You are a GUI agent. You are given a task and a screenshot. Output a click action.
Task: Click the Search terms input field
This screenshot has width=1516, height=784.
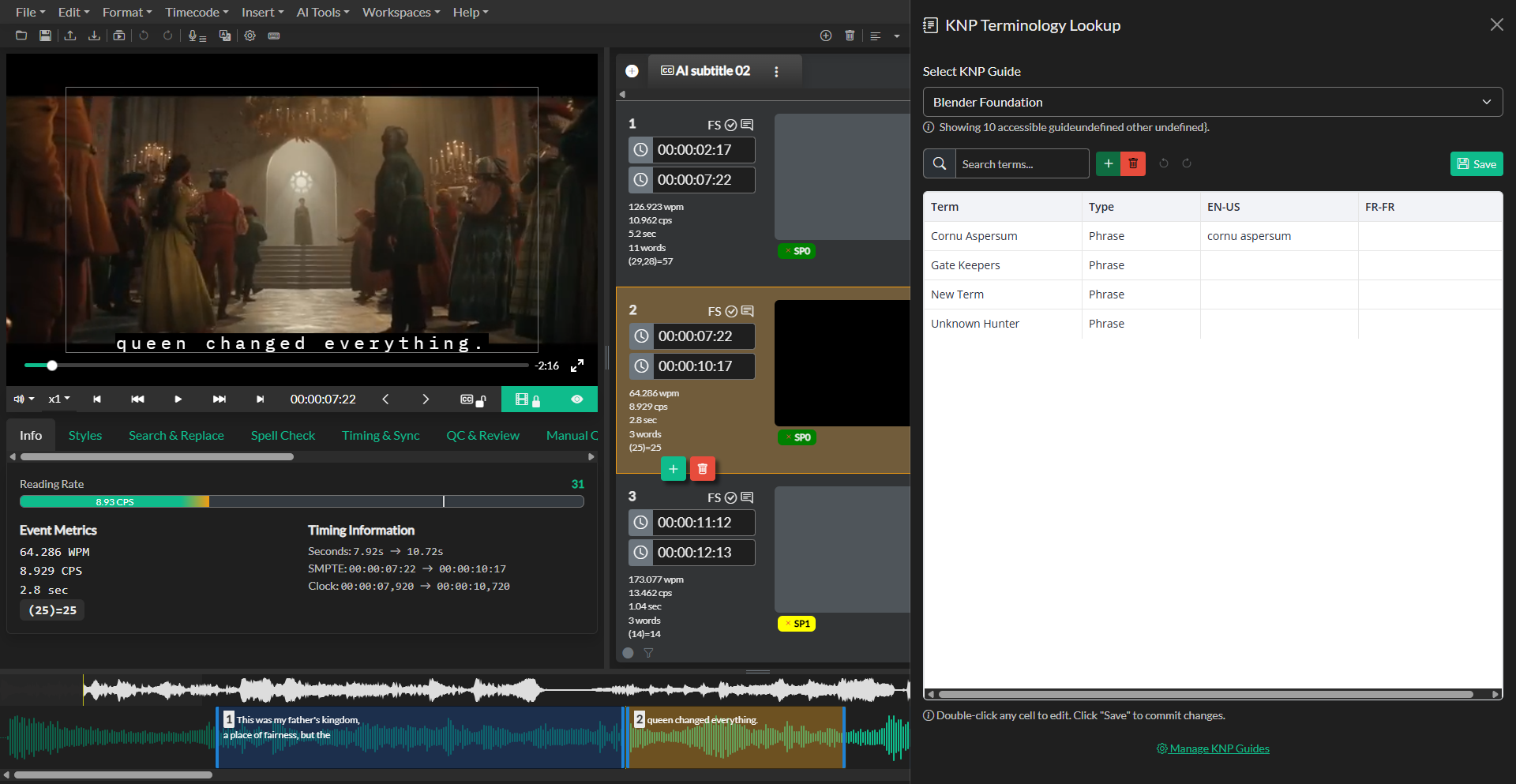click(1021, 164)
